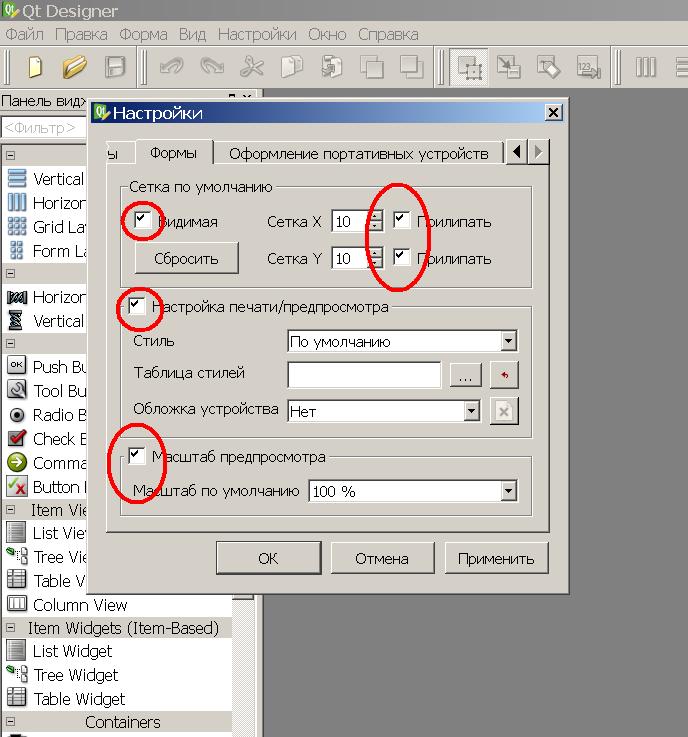
Task: Click the Применить button
Action: tap(496, 558)
